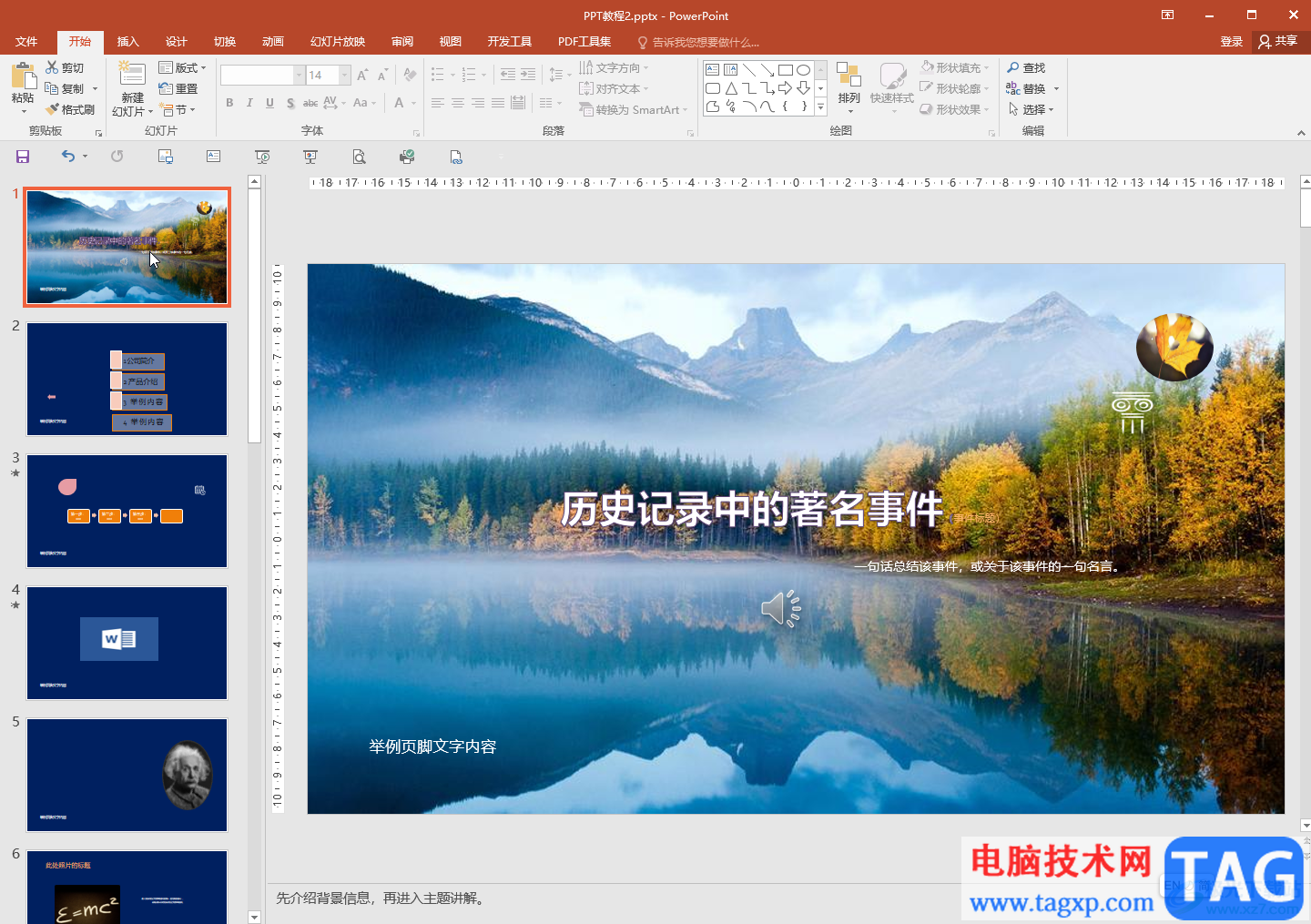The width and height of the screenshot is (1311, 924).
Task: Toggle italic formatting
Action: (249, 103)
